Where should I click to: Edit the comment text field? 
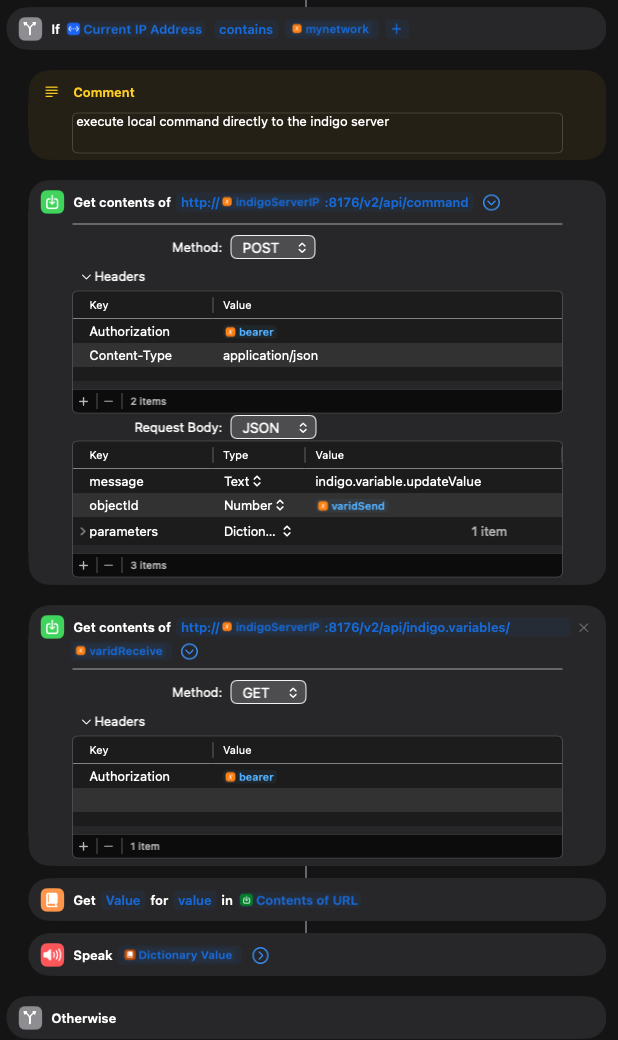[x=317, y=133]
